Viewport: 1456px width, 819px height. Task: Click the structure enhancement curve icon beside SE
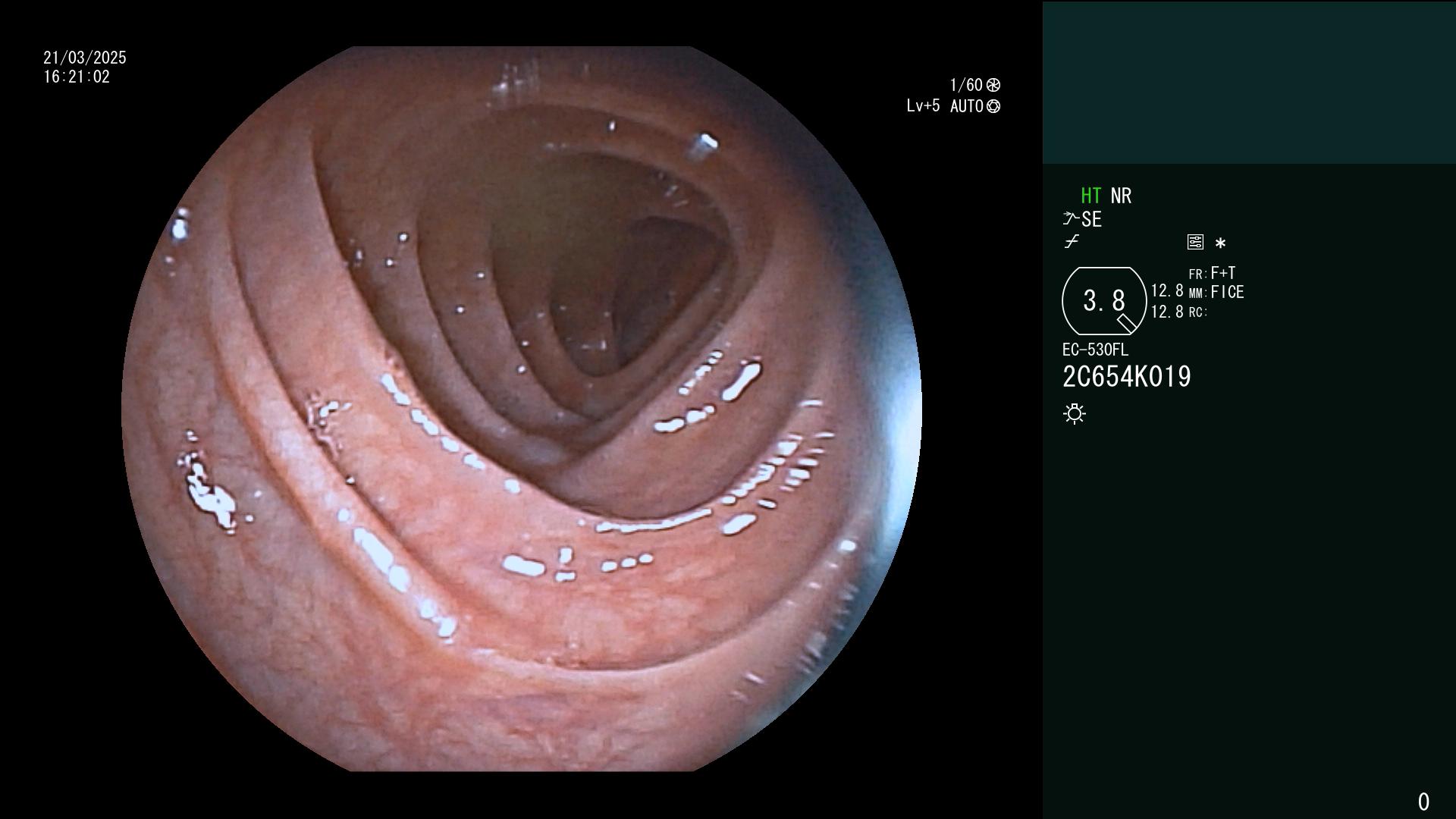(1071, 219)
